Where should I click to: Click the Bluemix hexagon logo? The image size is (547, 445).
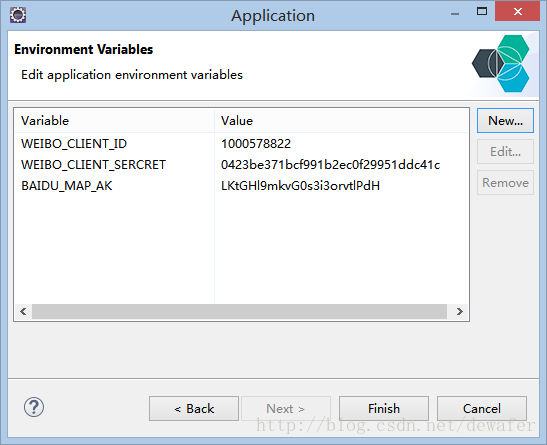pyautogui.click(x=501, y=63)
